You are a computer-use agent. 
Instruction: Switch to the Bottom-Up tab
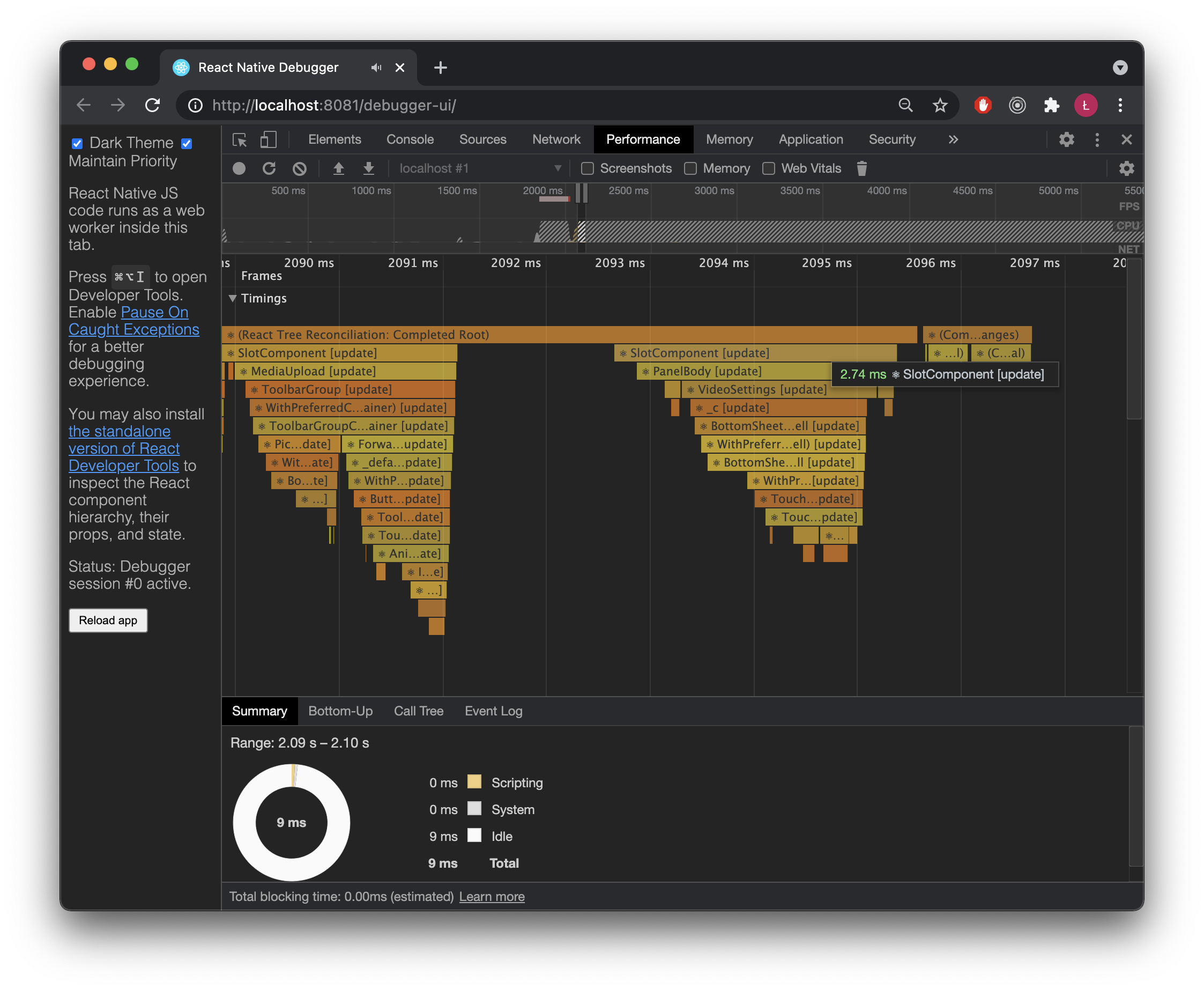(x=340, y=711)
